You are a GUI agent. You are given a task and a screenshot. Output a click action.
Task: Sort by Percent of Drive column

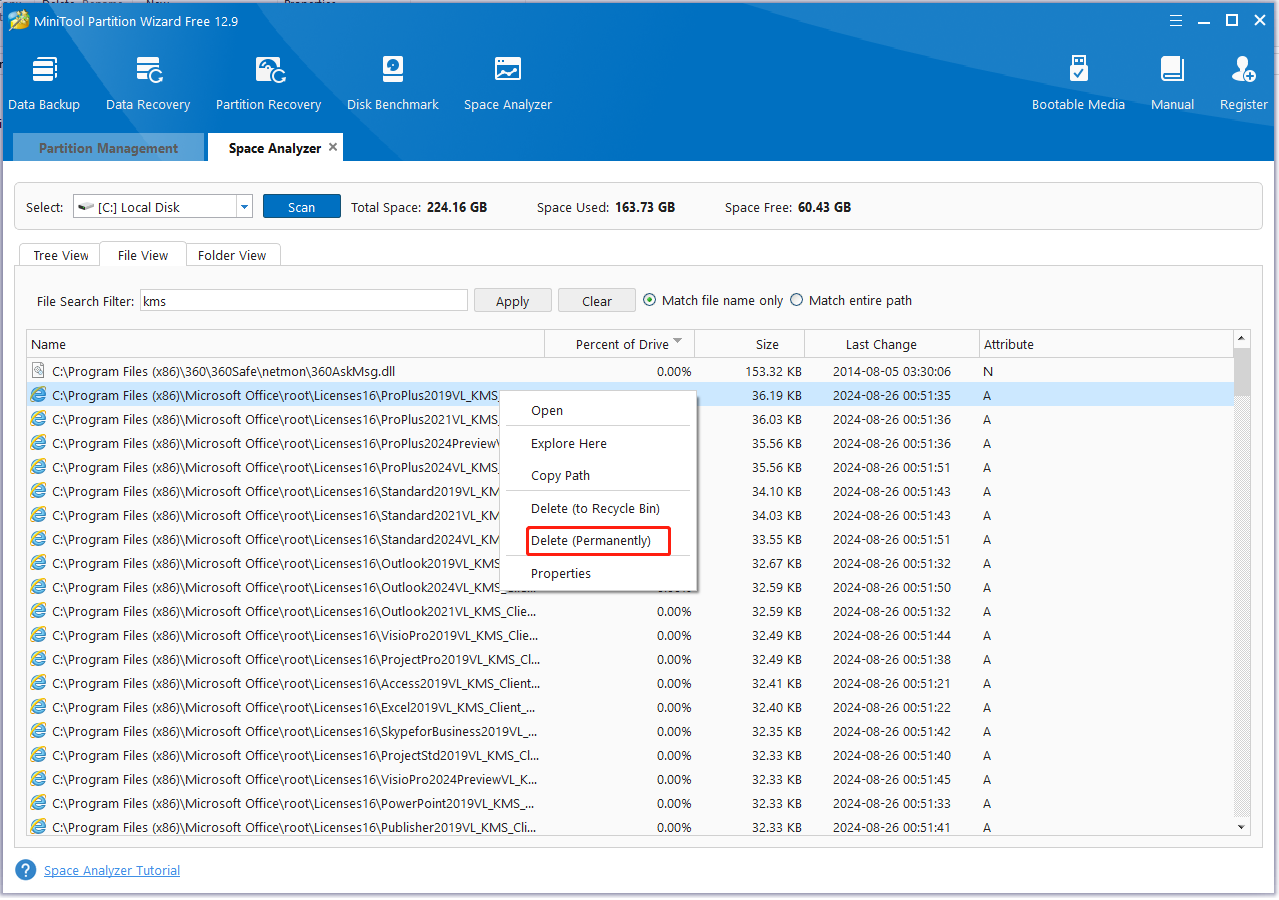620,344
